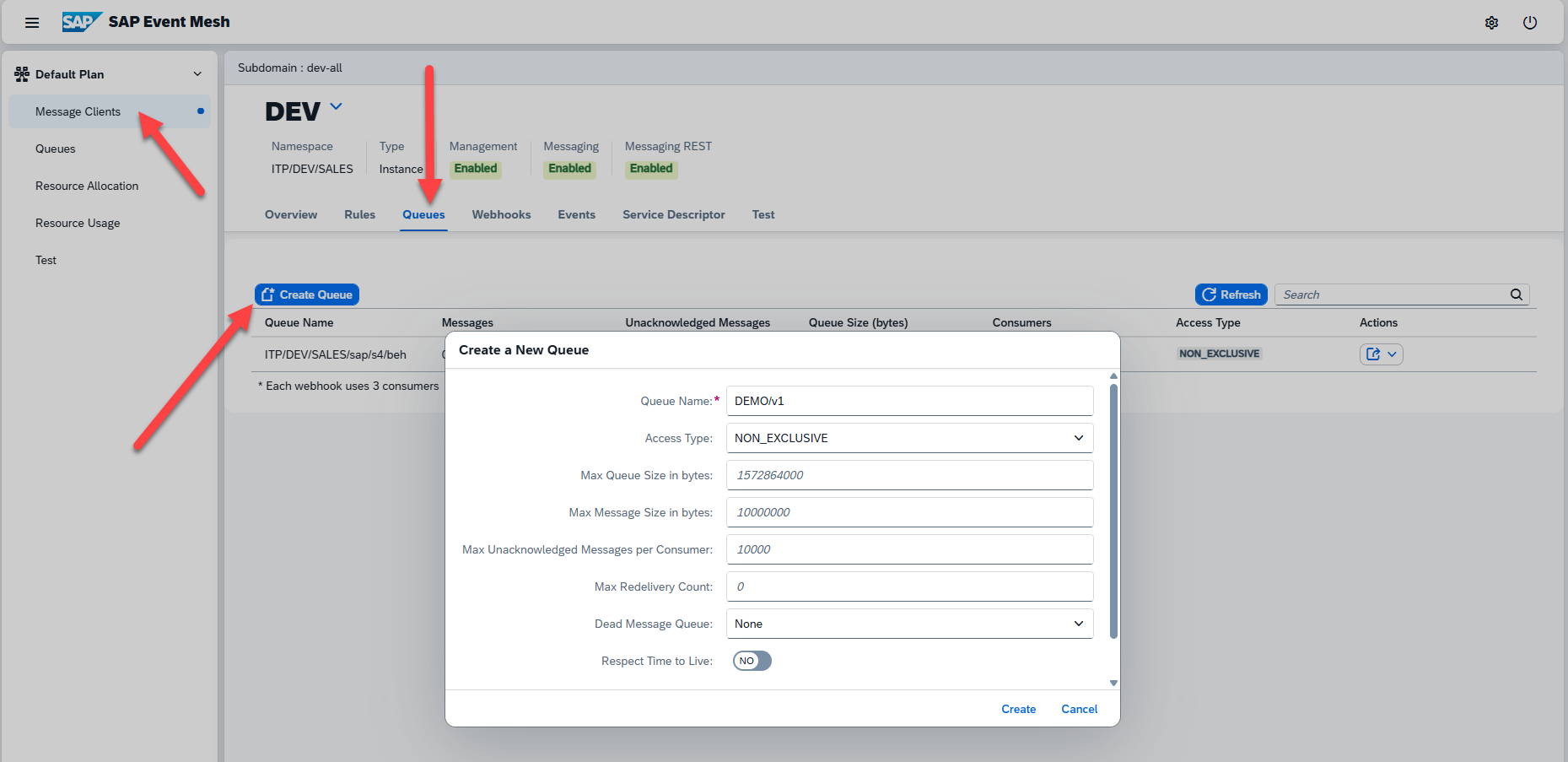Switch to the Webhooks tab
1568x762 pixels.
pyautogui.click(x=501, y=214)
